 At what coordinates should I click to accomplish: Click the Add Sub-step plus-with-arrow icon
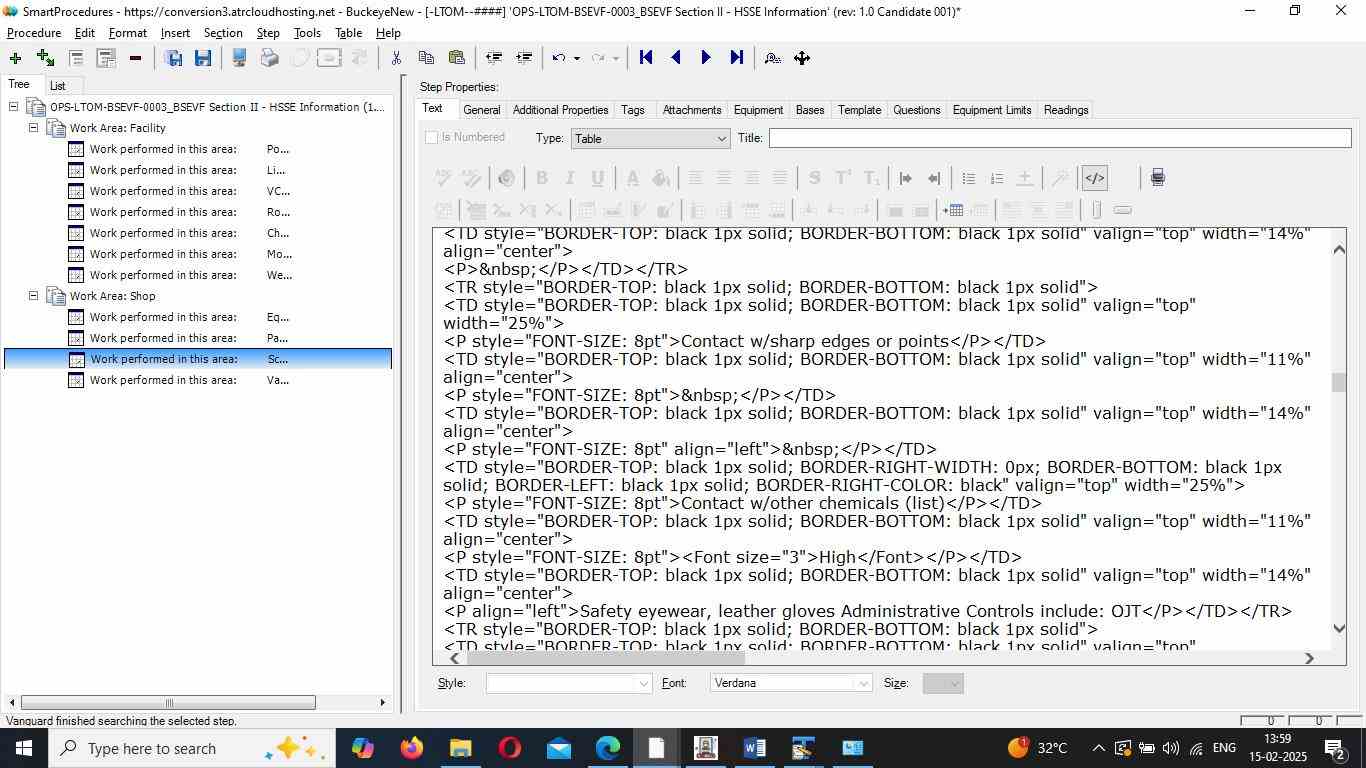[x=45, y=58]
